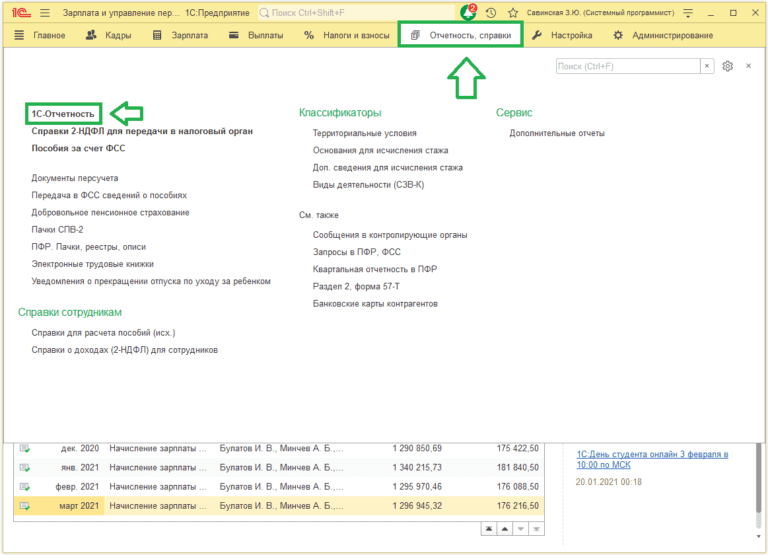Open Пачки СПВ-2
Image resolution: width=768 pixels, height=555 pixels.
[x=57, y=230]
